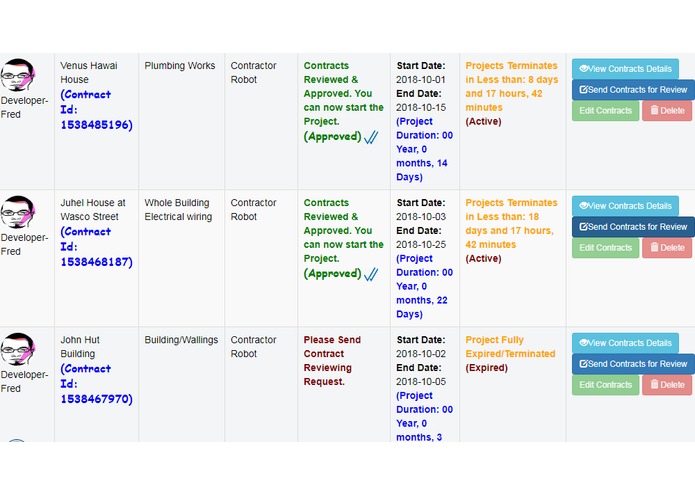
Task: Delete the Venus Hawai House contract
Action: tap(667, 111)
